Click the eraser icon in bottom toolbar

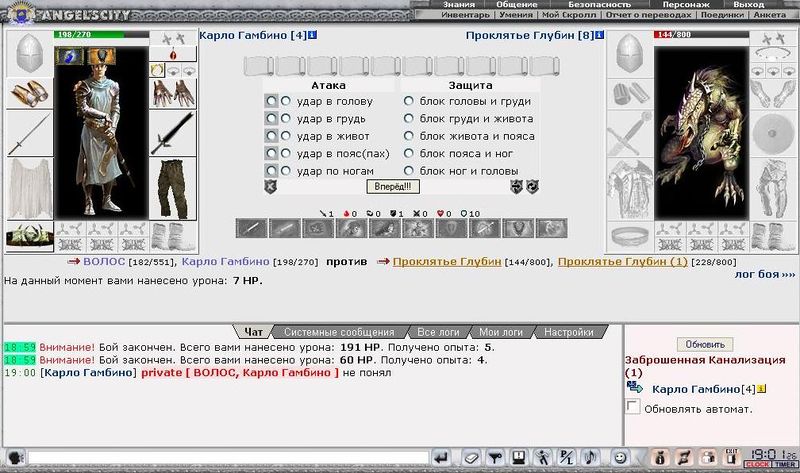coord(471,458)
